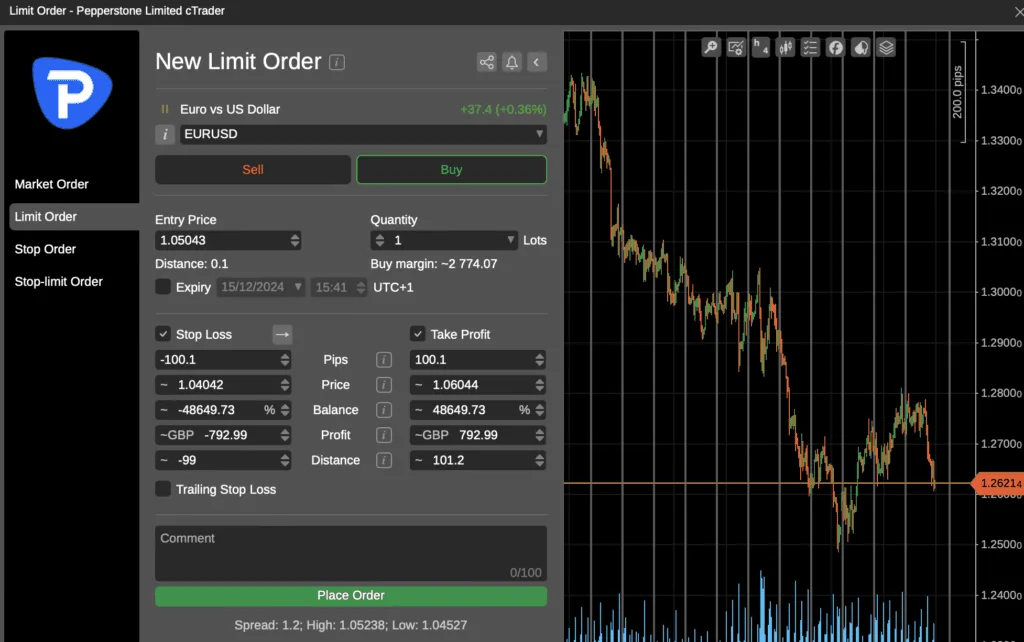Screen dimensions: 1024x642
Task: Open the alerts bell icon
Action: 512,61
